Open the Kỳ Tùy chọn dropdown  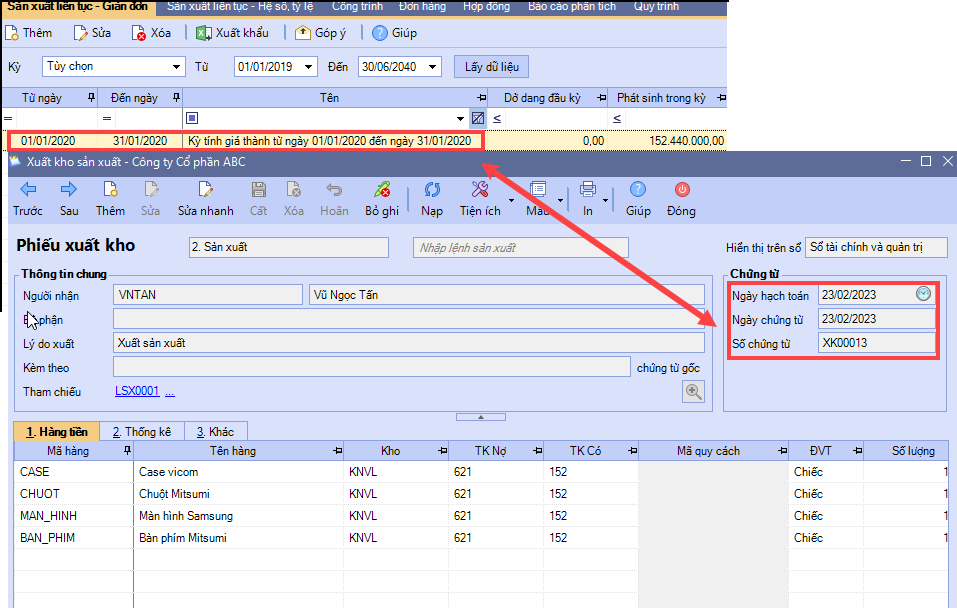177,67
